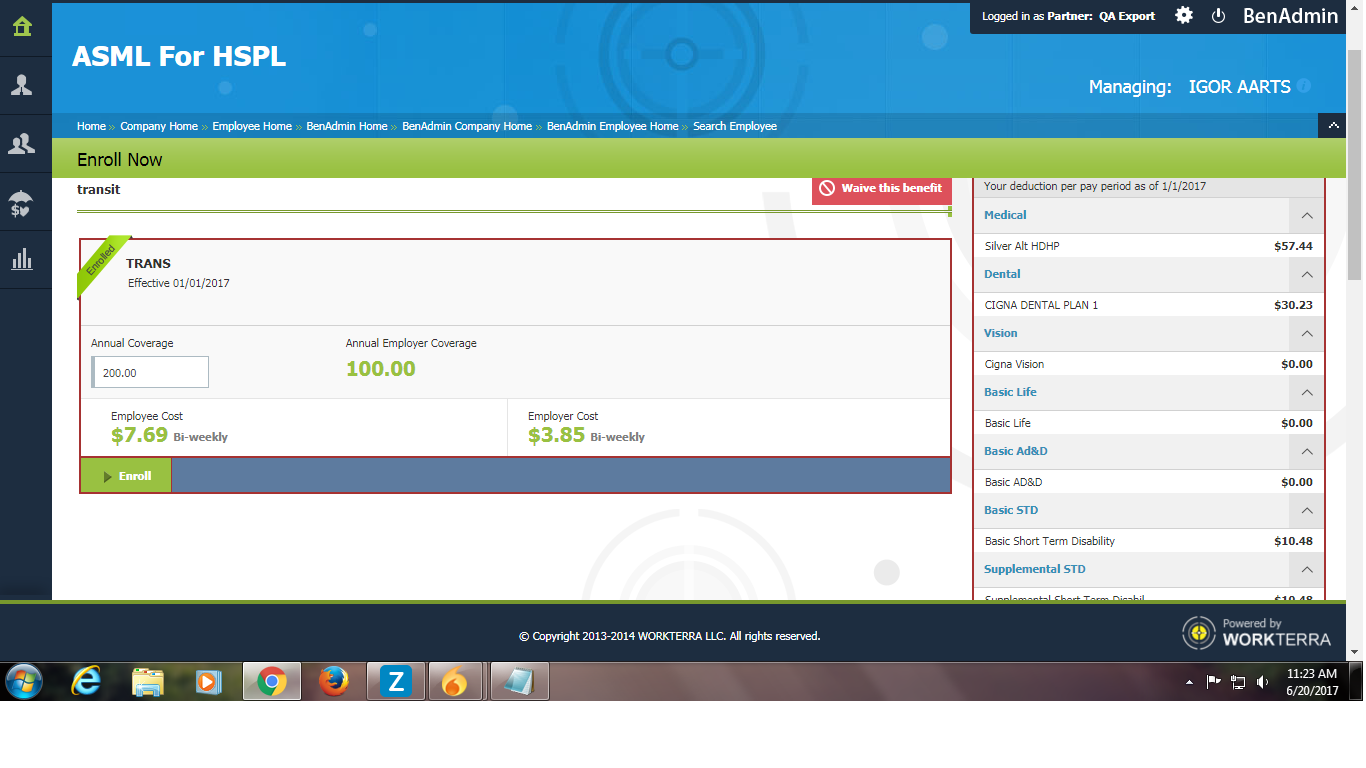Collapse the header with the up-arrow toggle

[x=1332, y=126]
